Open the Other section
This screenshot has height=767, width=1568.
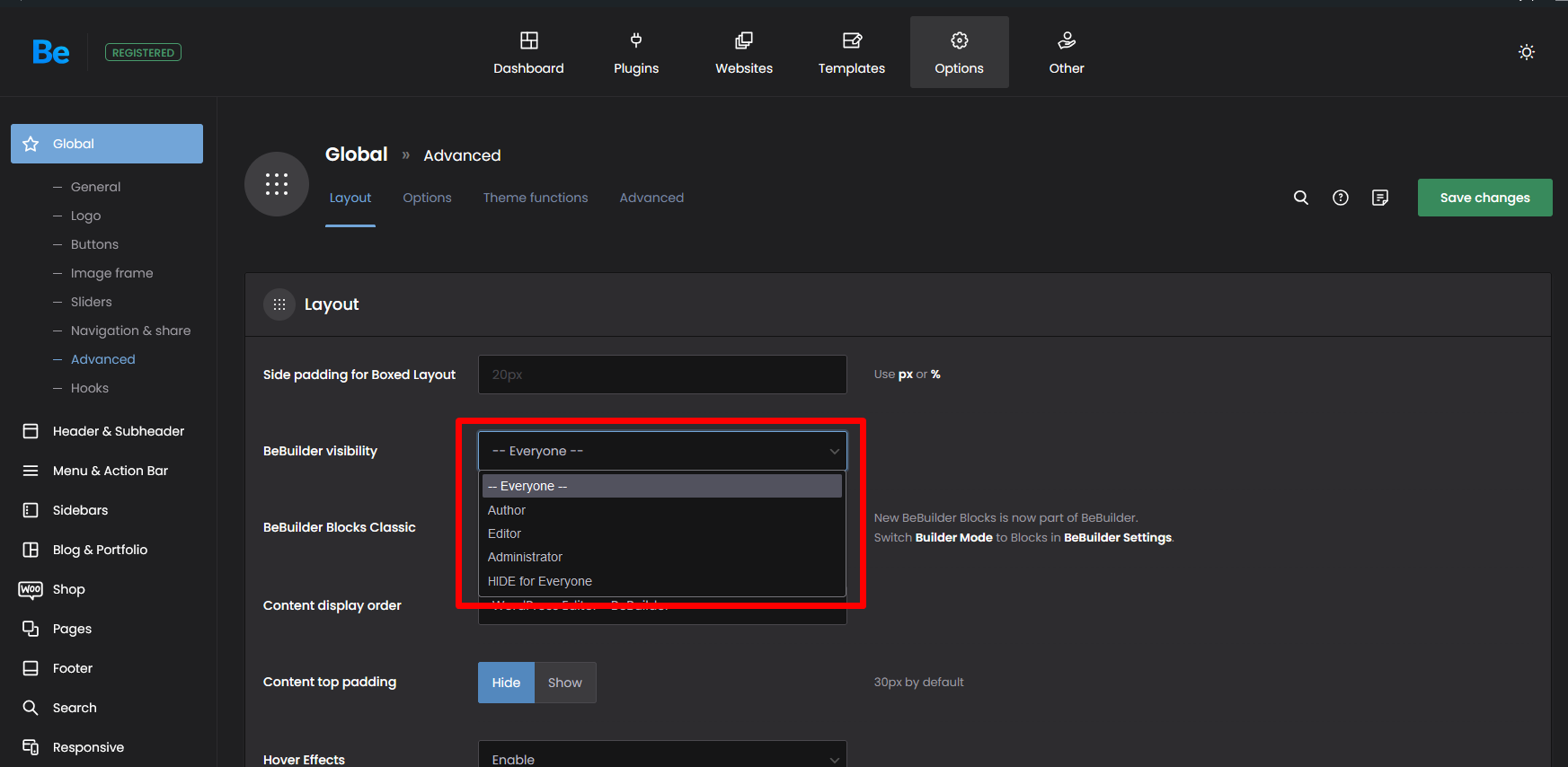tap(1067, 52)
